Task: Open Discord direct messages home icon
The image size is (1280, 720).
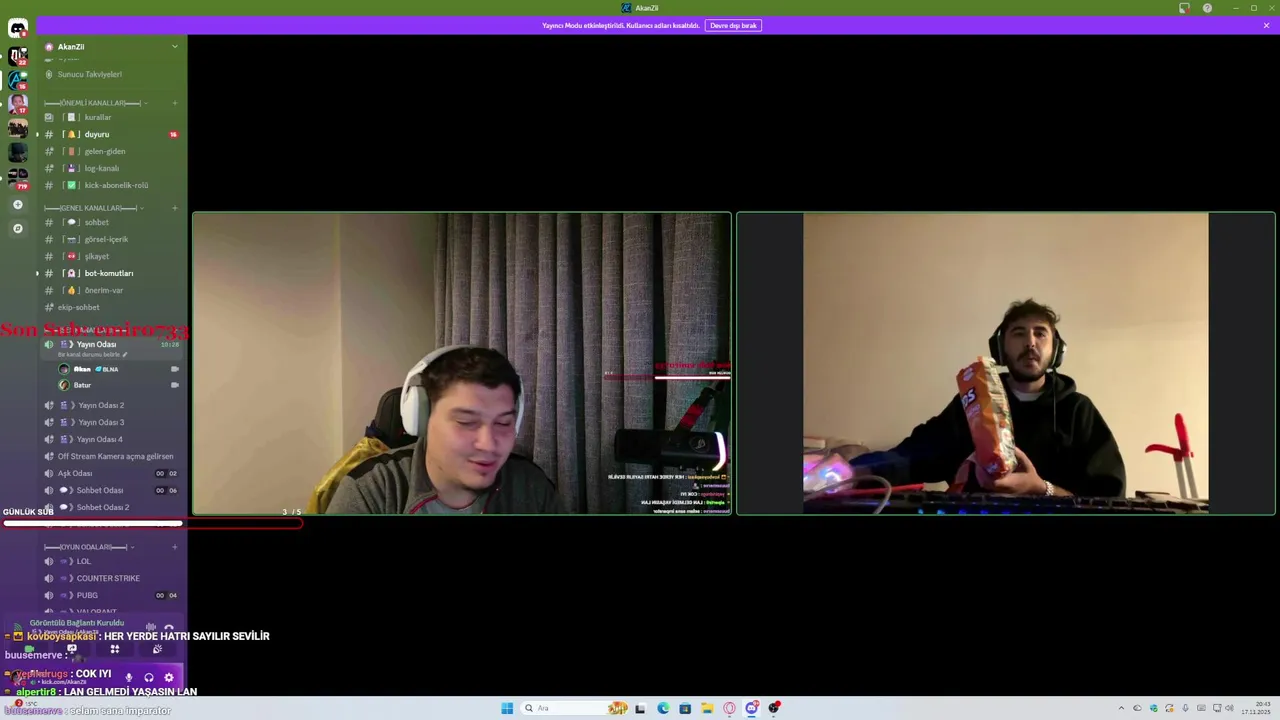Action: click(x=18, y=28)
